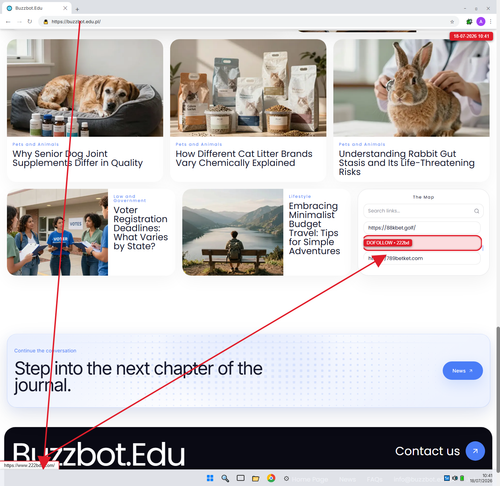Open a new tab with the plus icon
The image size is (500, 486).
77,9
